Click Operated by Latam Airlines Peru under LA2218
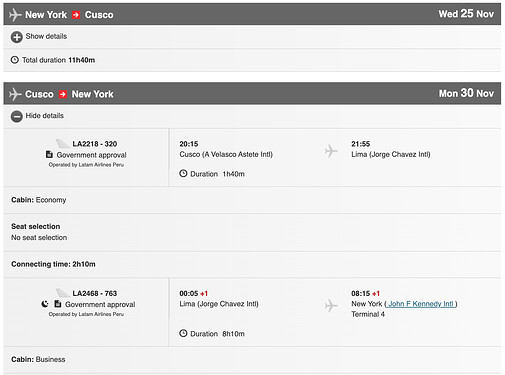Image resolution: width=505 pixels, height=375 pixels. pyautogui.click(x=86, y=165)
